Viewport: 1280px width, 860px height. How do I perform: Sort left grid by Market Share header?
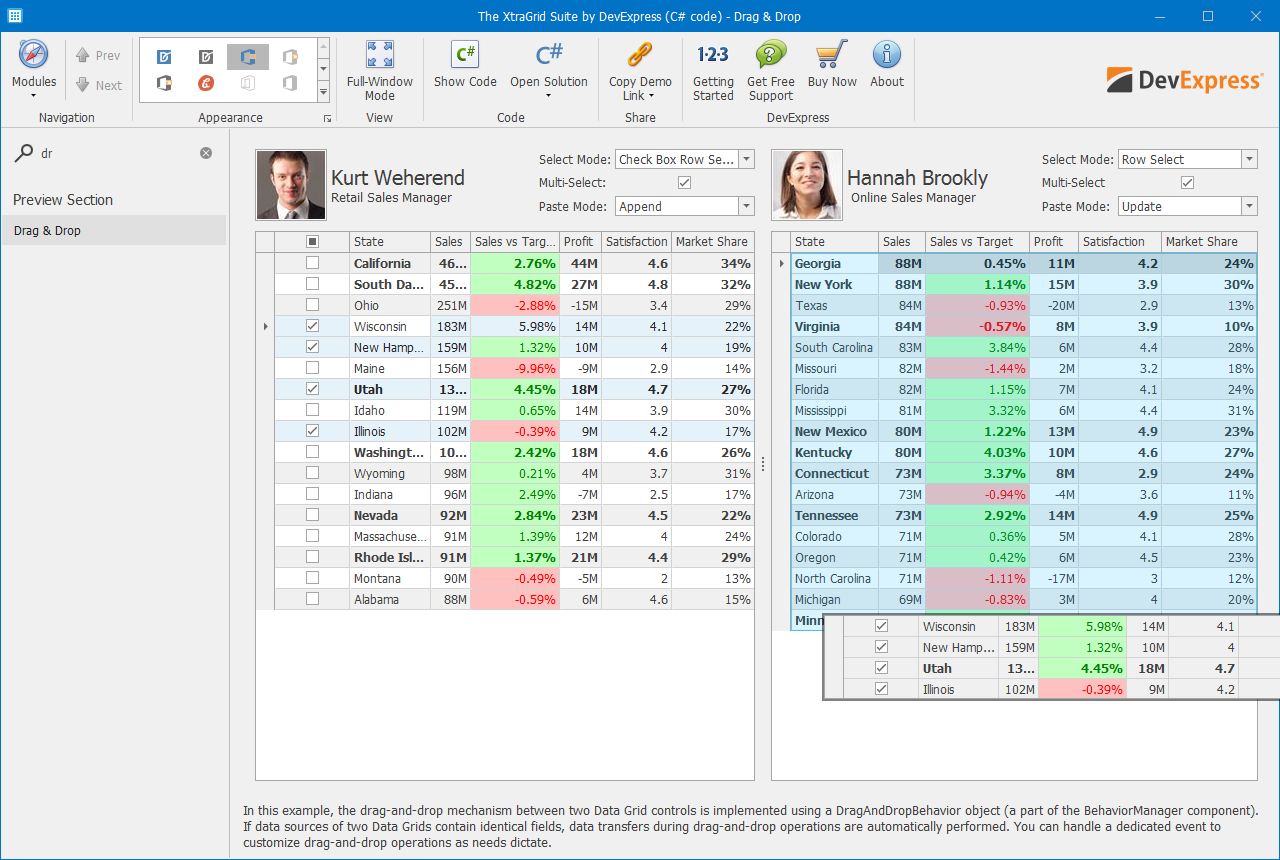(x=713, y=242)
